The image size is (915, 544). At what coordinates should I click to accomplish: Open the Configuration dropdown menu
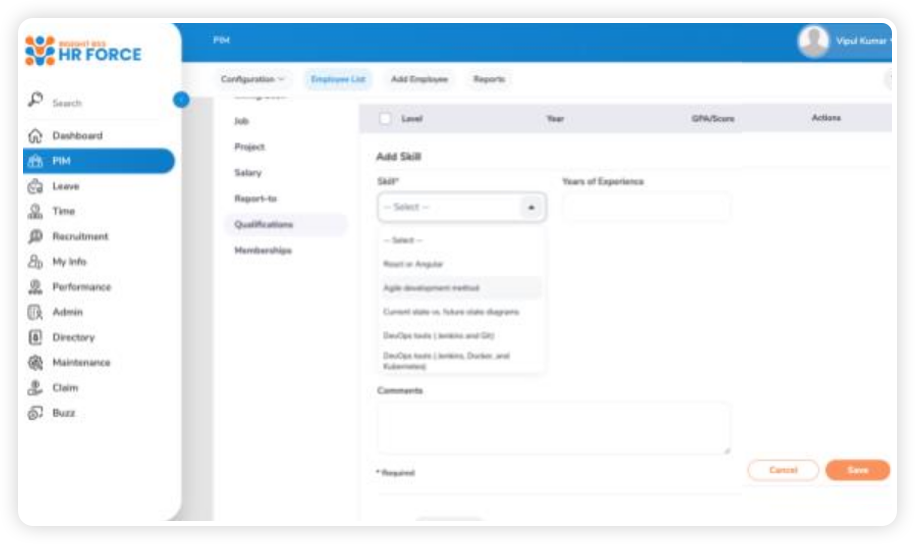tap(252, 80)
